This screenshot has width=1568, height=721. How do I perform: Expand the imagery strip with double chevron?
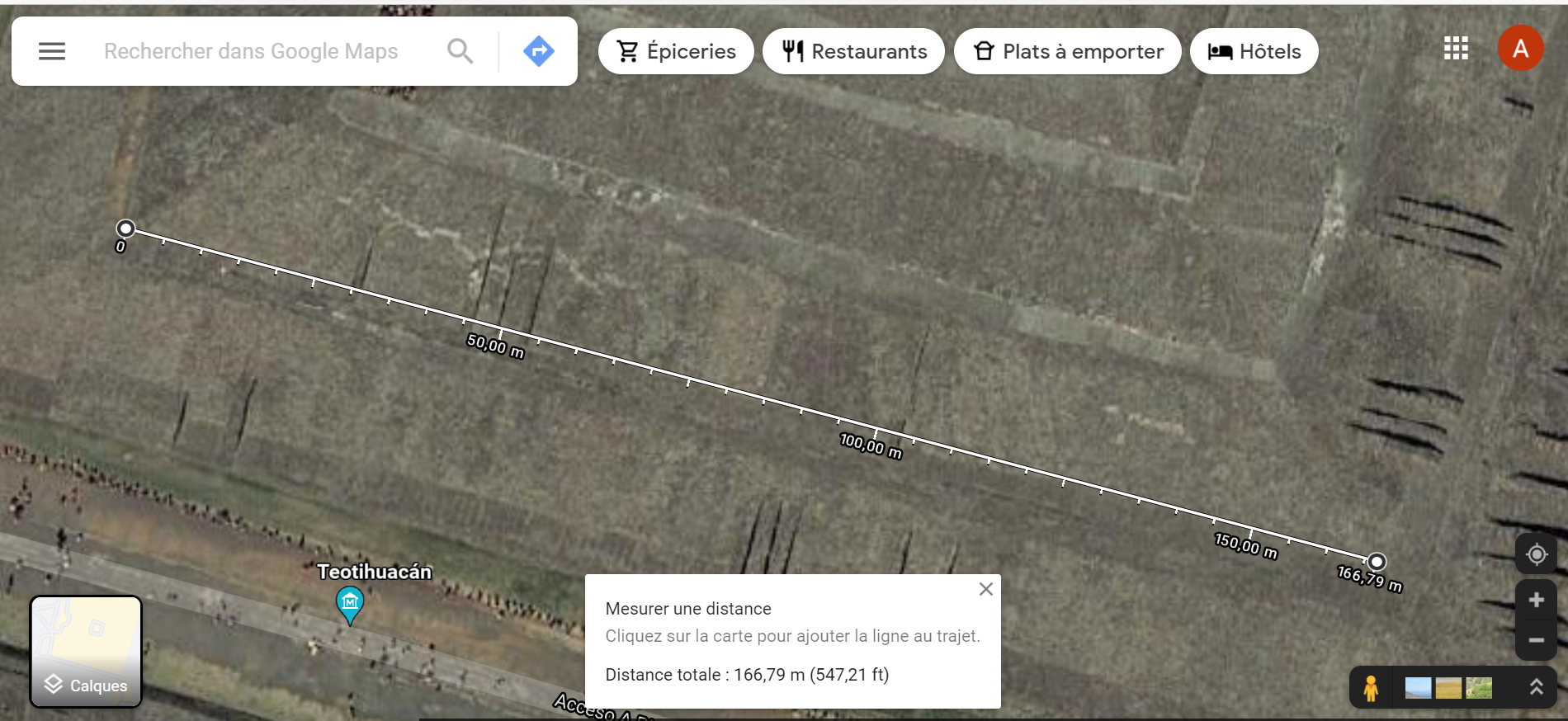click(1536, 687)
